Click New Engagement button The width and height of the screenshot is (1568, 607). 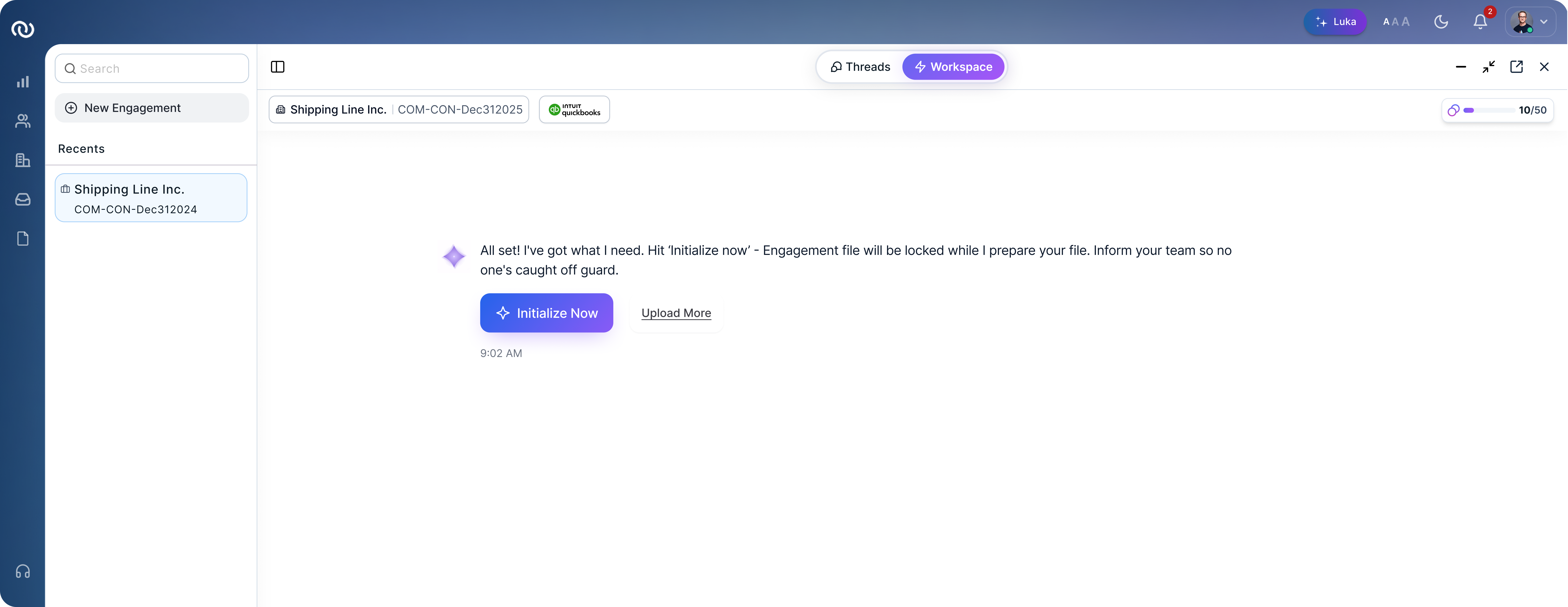click(151, 108)
